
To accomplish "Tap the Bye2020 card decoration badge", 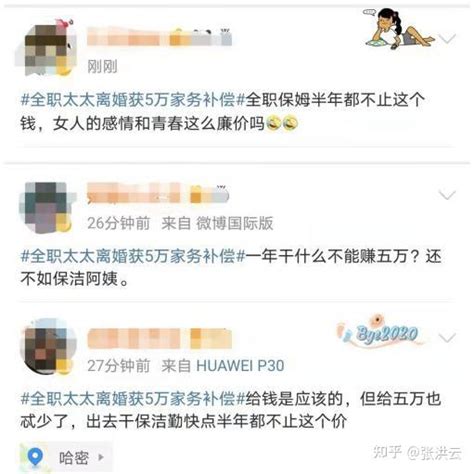I will pos(381,331).
